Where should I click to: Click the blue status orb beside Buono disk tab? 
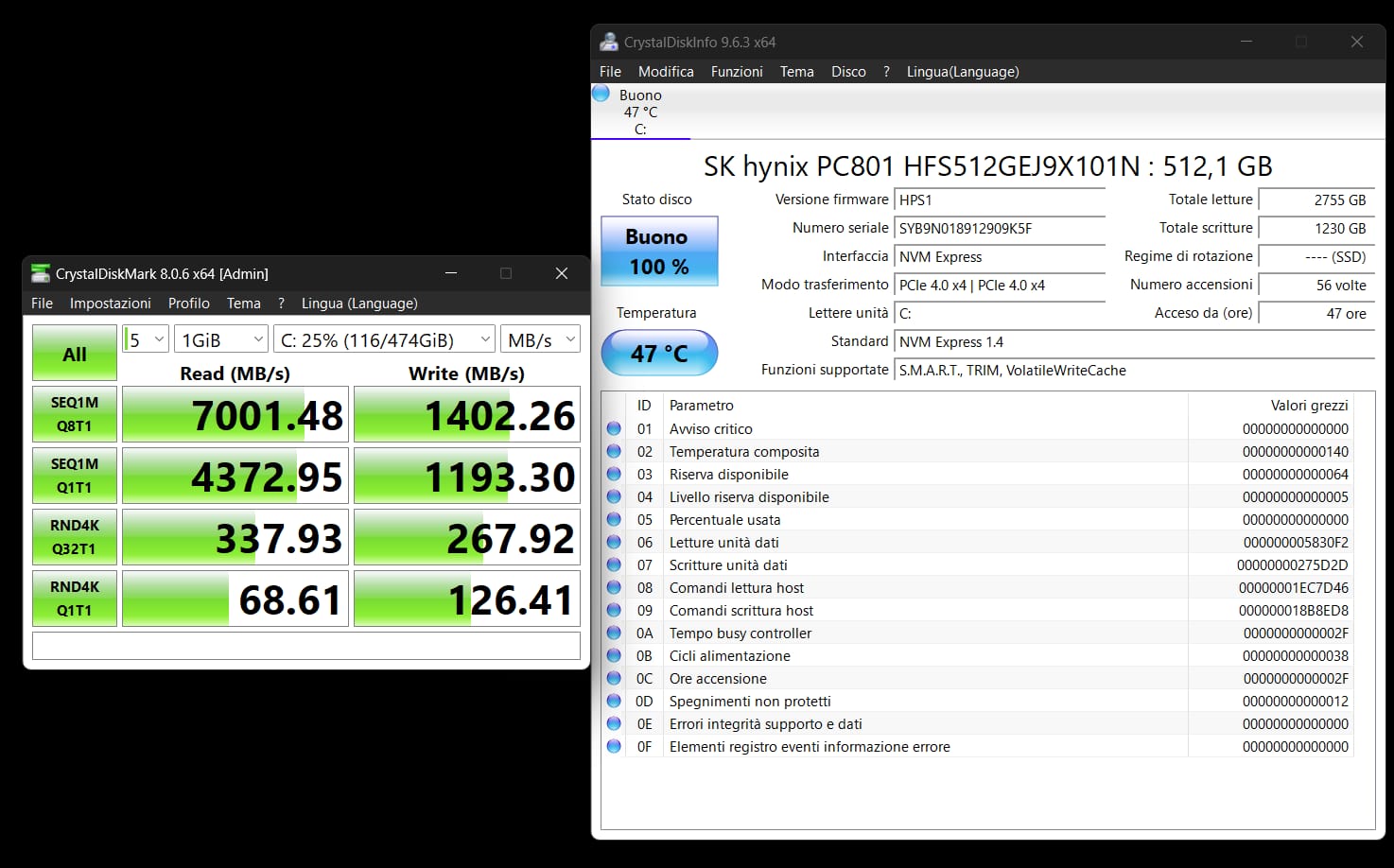pyautogui.click(x=601, y=94)
